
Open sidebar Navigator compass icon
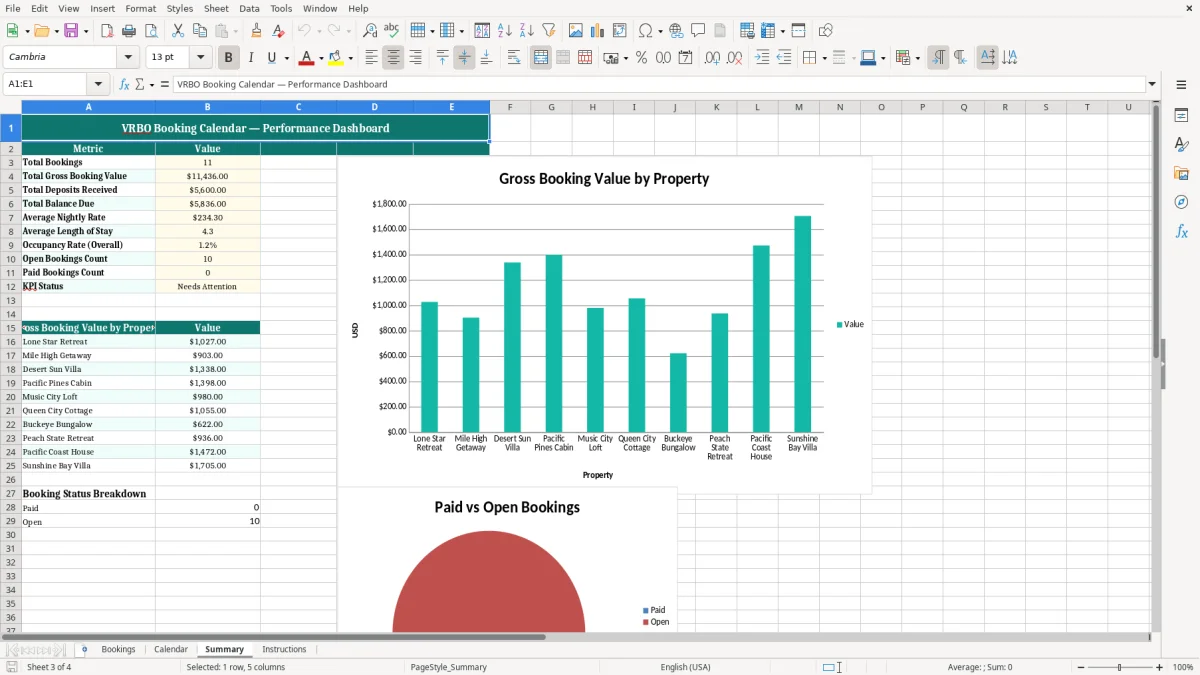1181,202
